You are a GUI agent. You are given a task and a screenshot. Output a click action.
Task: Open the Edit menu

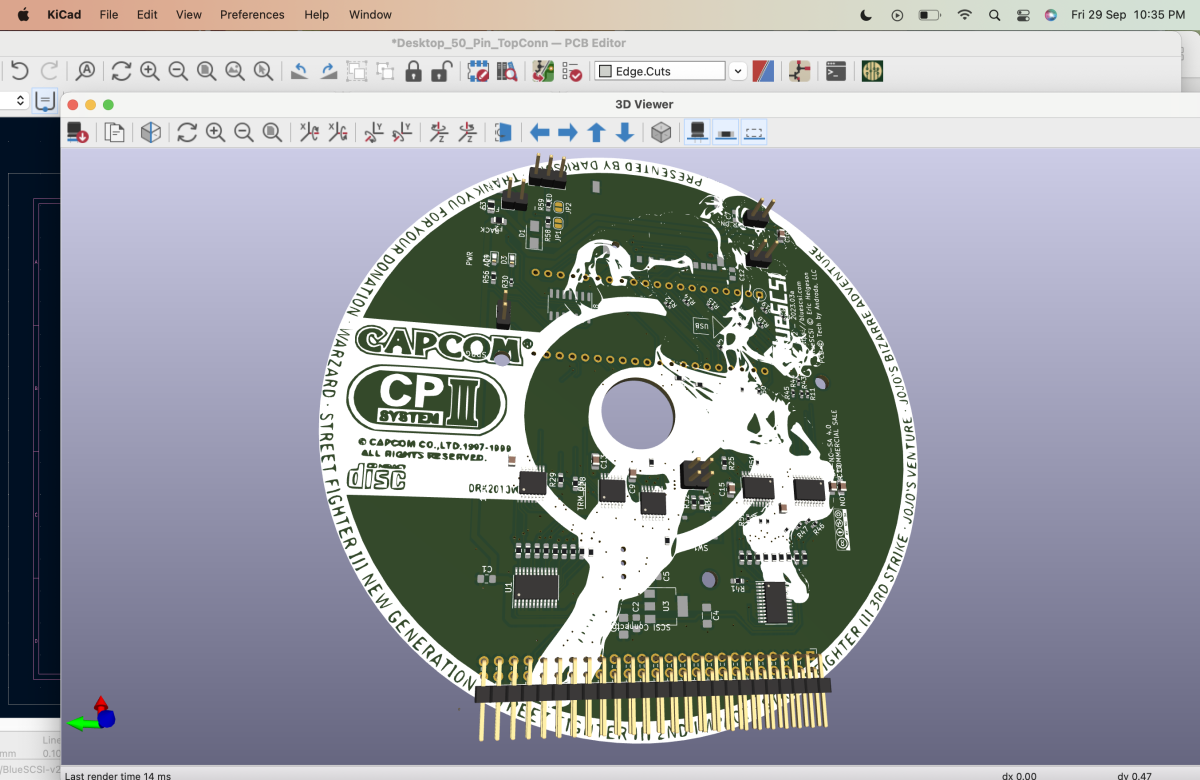click(147, 15)
